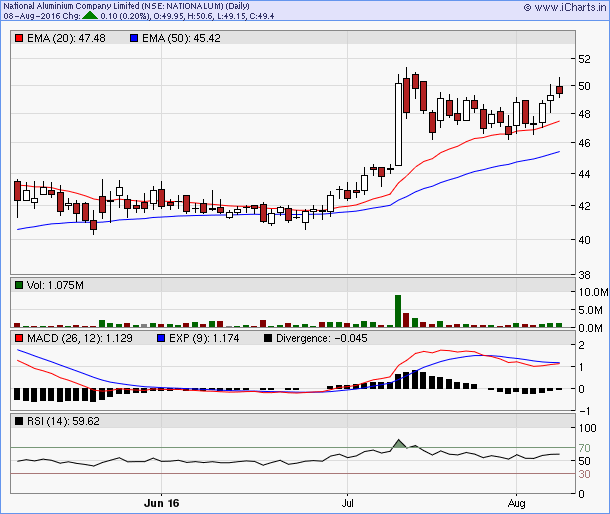610x514 pixels.
Task: Click the 0.0M volume axis label
Action: [x=591, y=328]
